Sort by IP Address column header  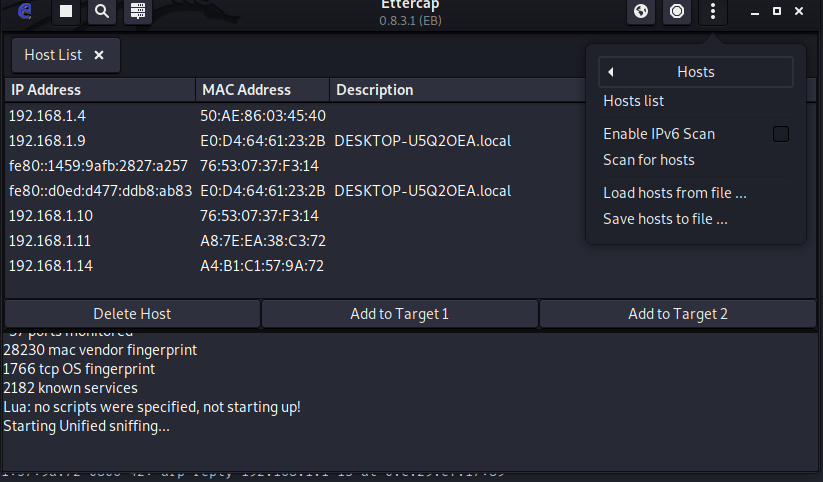(x=100, y=90)
